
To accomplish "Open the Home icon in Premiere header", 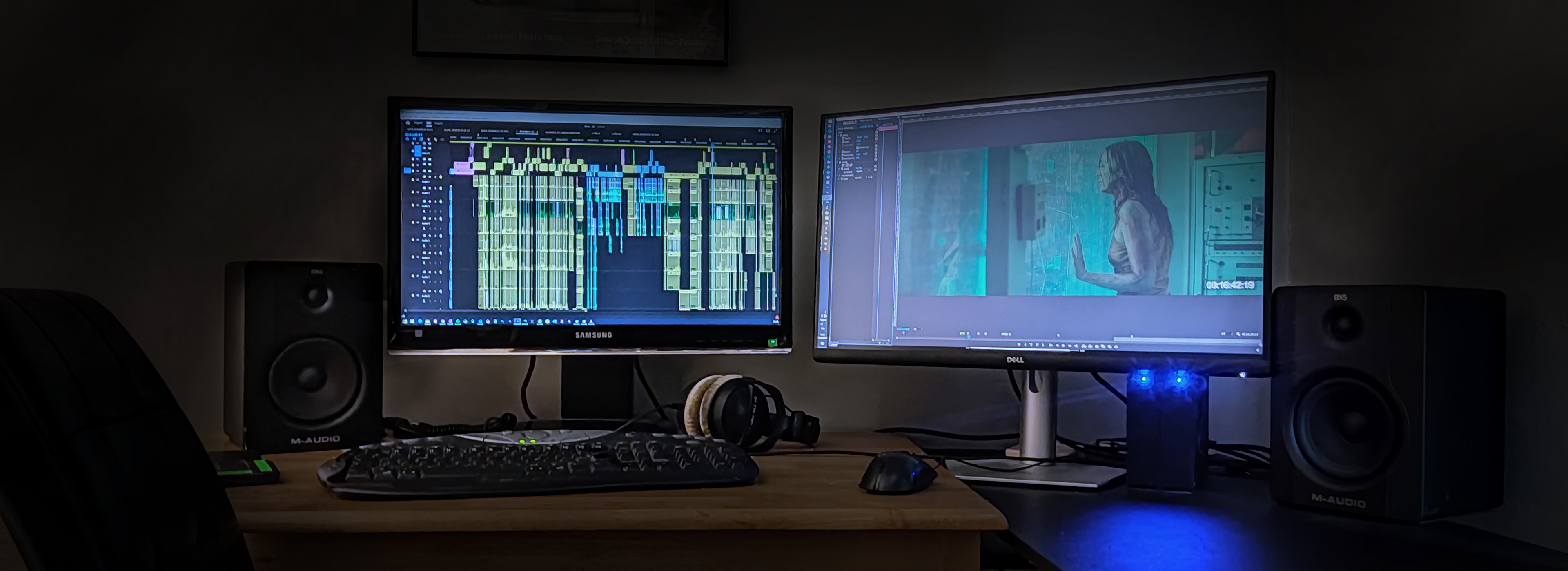I will 408,123.
